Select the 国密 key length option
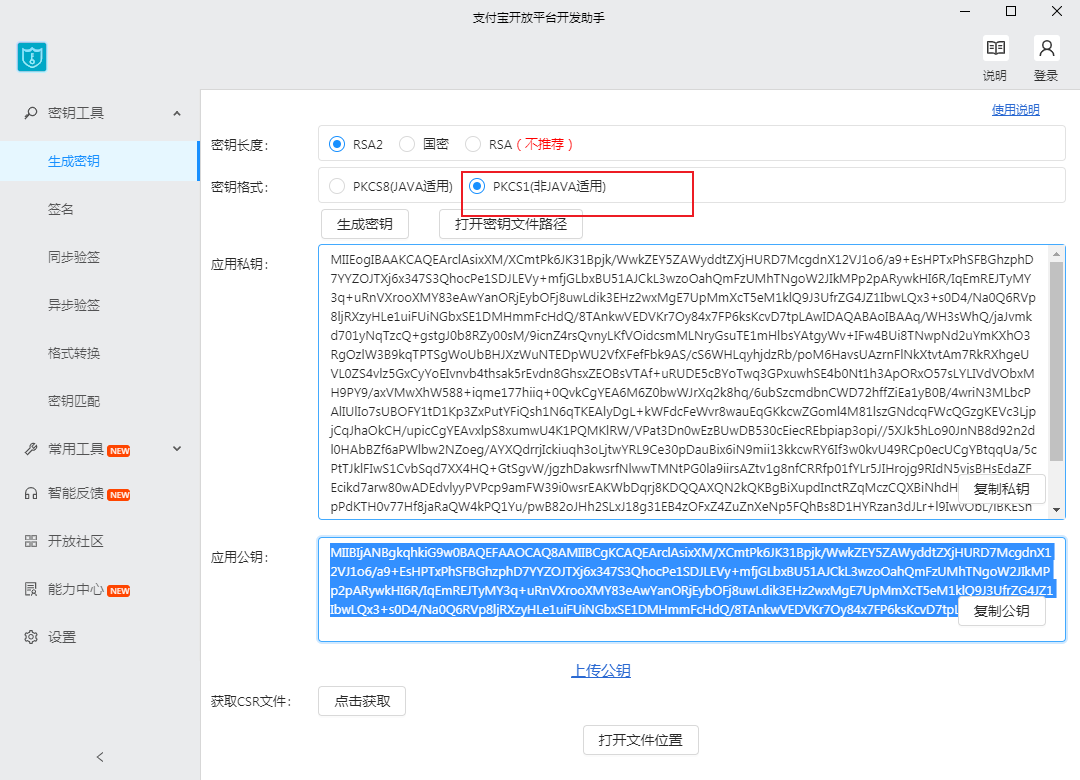 [407, 144]
